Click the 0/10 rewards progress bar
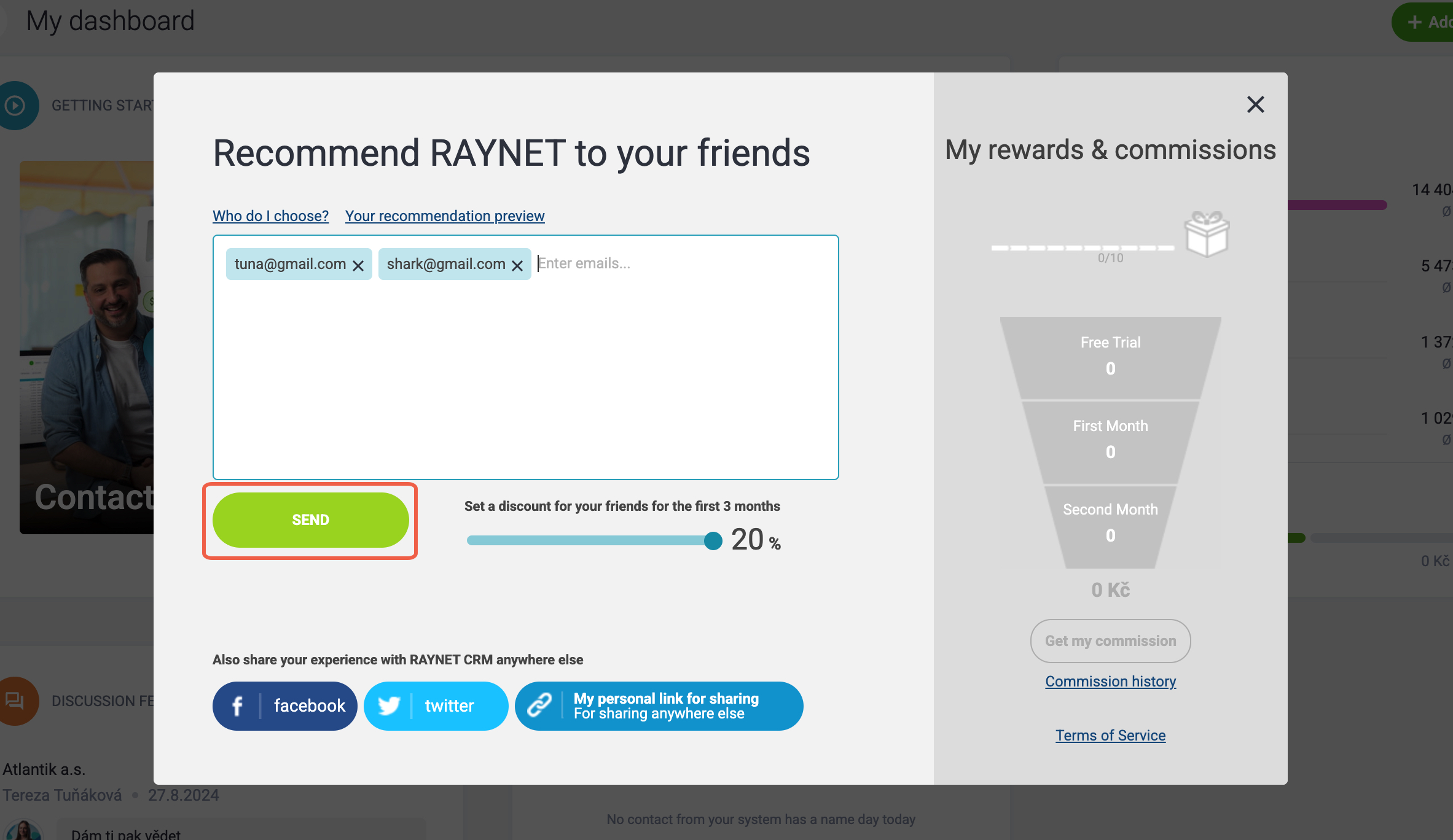The image size is (1453, 840). (1083, 248)
